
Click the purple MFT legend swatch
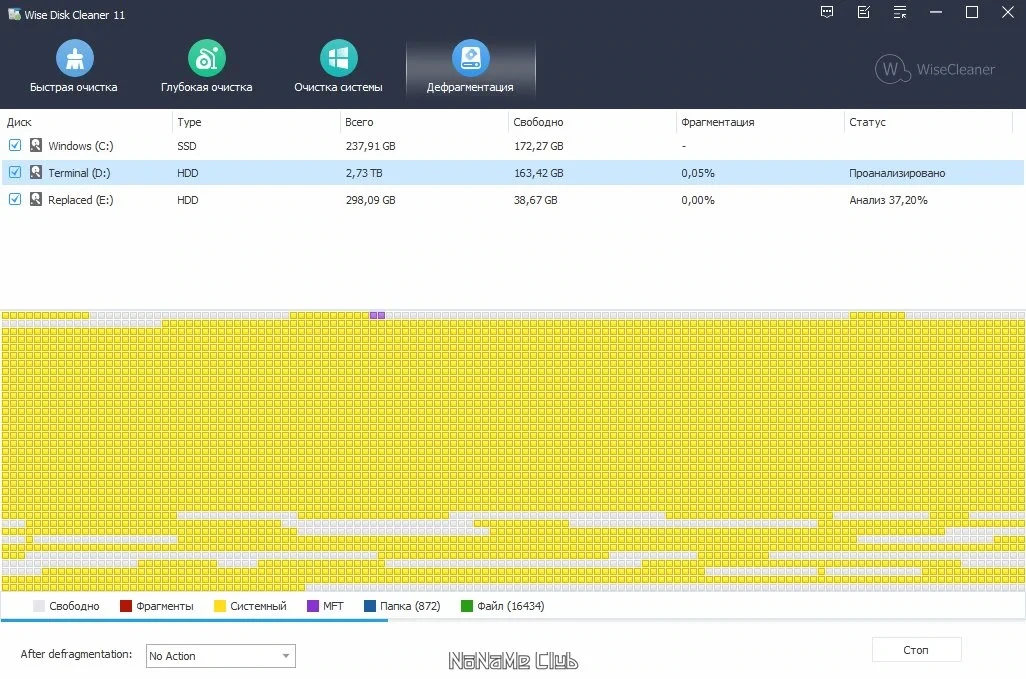click(313, 606)
